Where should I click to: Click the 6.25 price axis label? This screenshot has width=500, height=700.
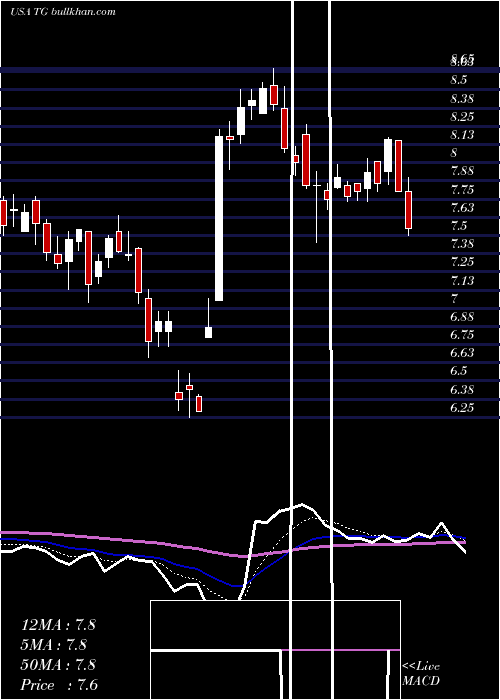click(x=462, y=408)
